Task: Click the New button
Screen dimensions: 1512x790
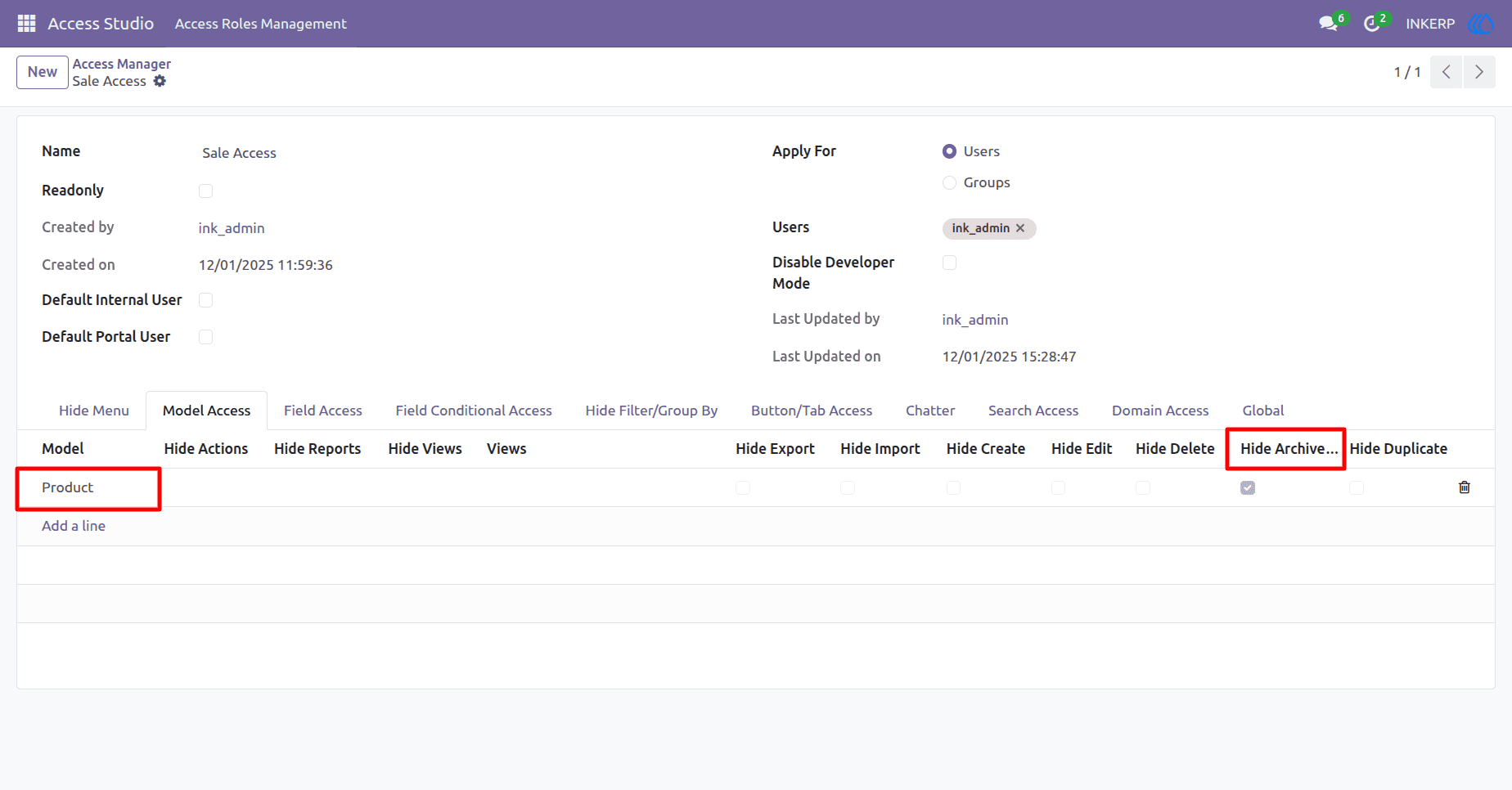Action: coord(43,72)
